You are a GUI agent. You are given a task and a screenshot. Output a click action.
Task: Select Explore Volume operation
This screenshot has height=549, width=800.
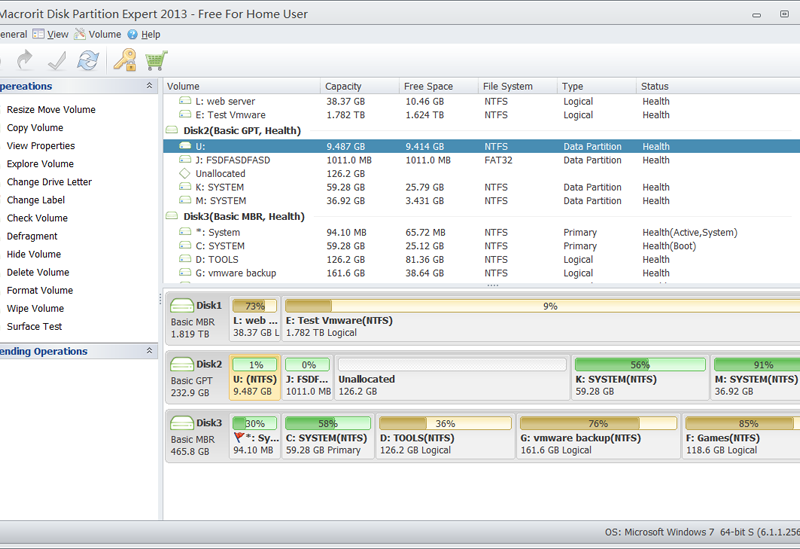40,164
